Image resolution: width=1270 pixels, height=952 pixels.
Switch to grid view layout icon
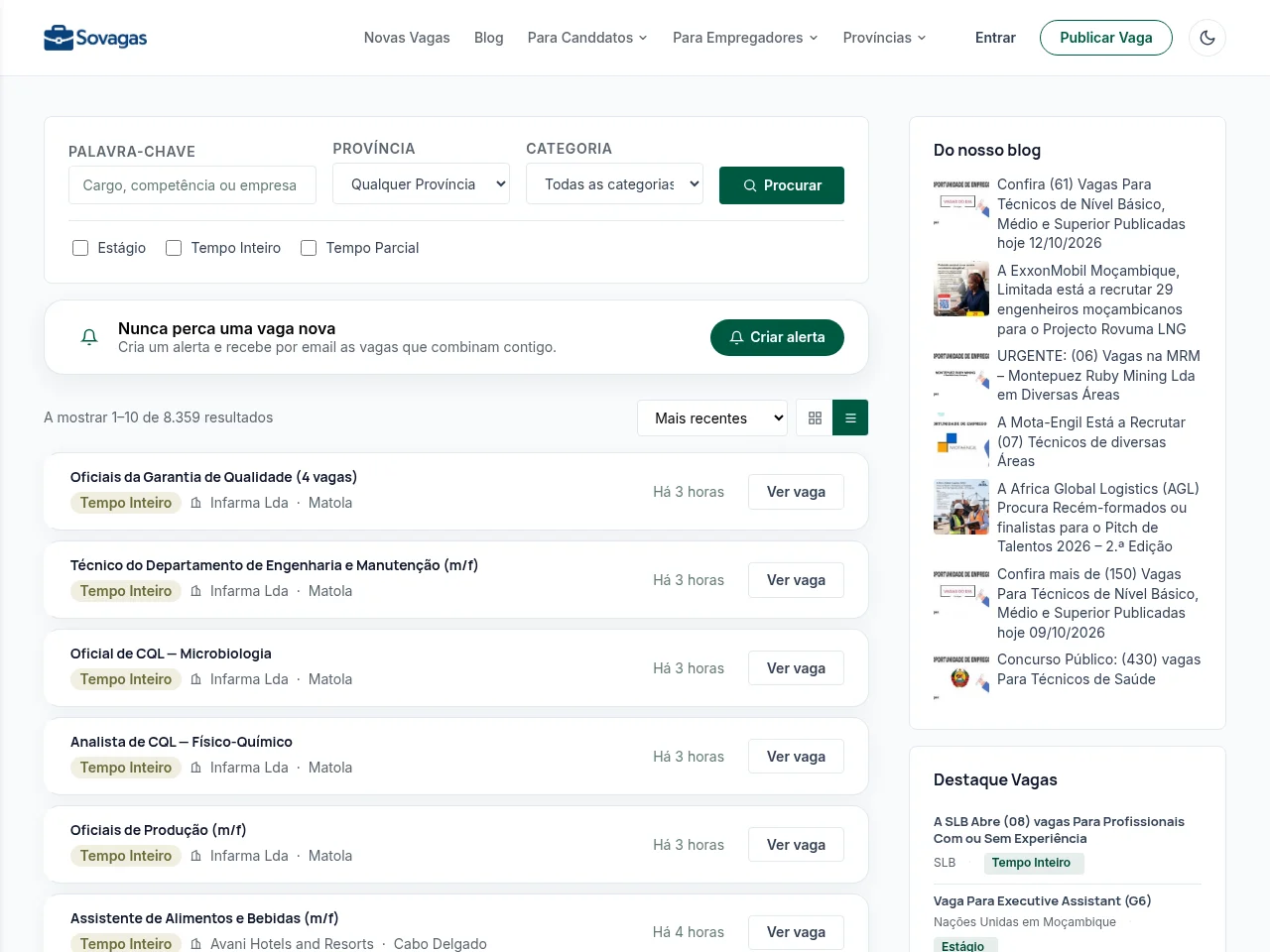[x=816, y=417]
